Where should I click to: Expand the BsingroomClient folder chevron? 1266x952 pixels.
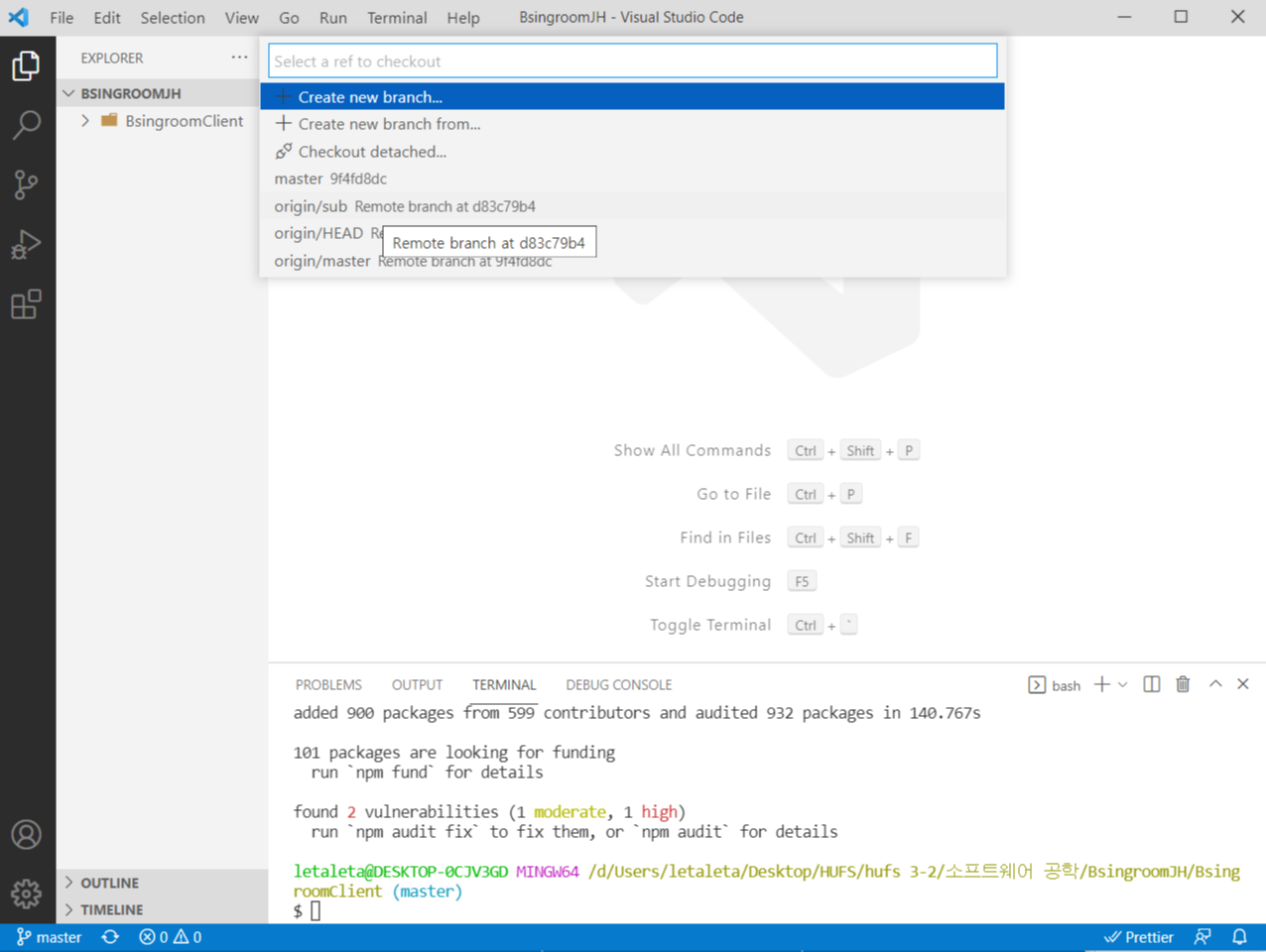point(85,120)
